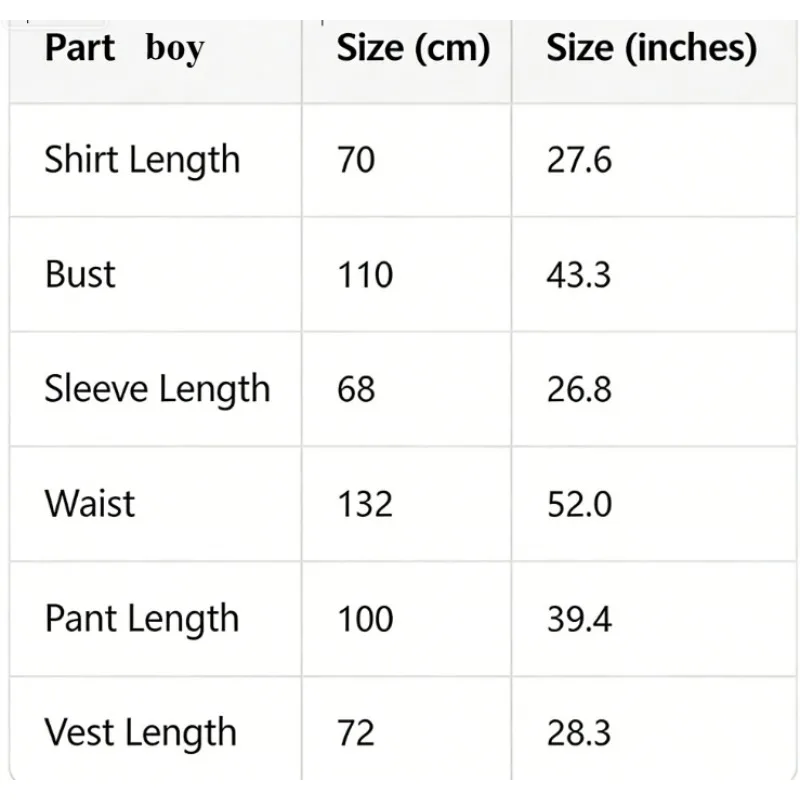
Task: Click the 28.3 inches cell
Action: [579, 734]
